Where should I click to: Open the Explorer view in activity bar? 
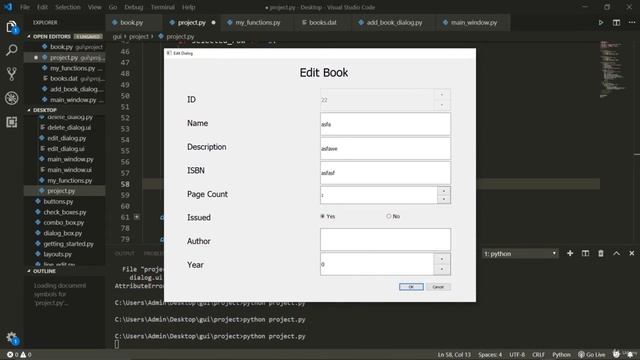[11, 27]
